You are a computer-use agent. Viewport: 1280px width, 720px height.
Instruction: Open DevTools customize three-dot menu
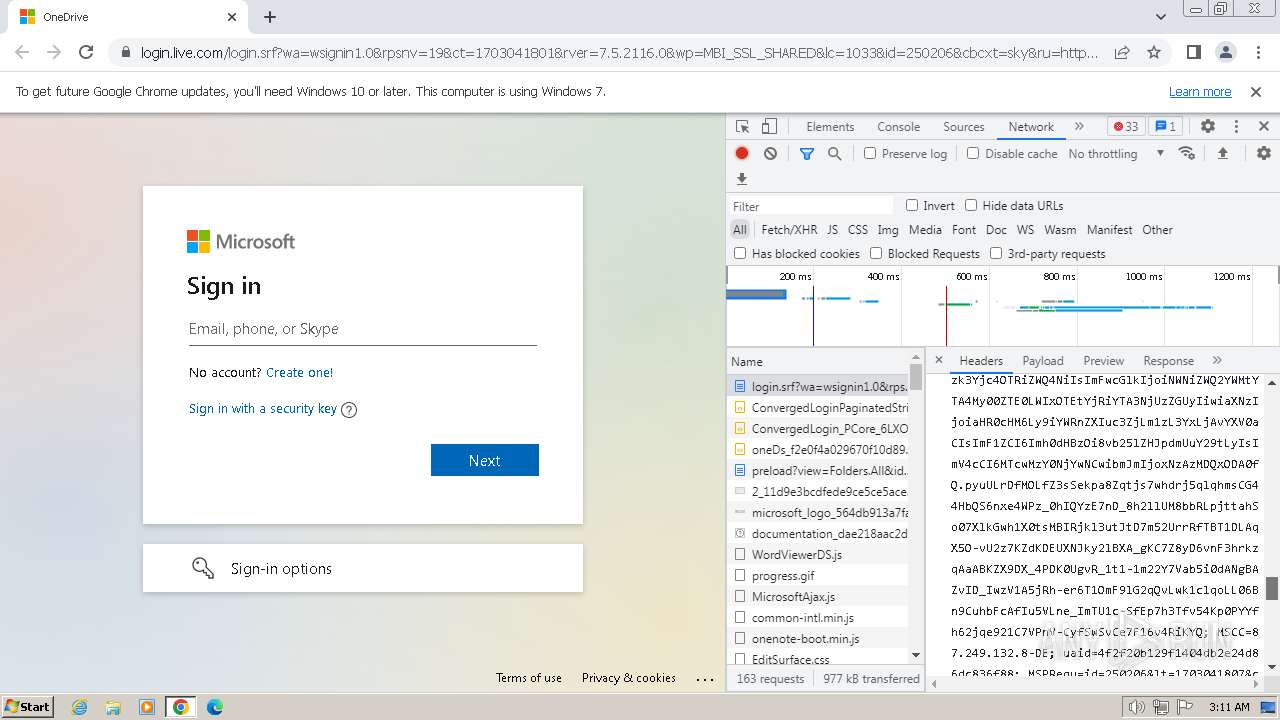(x=1236, y=127)
